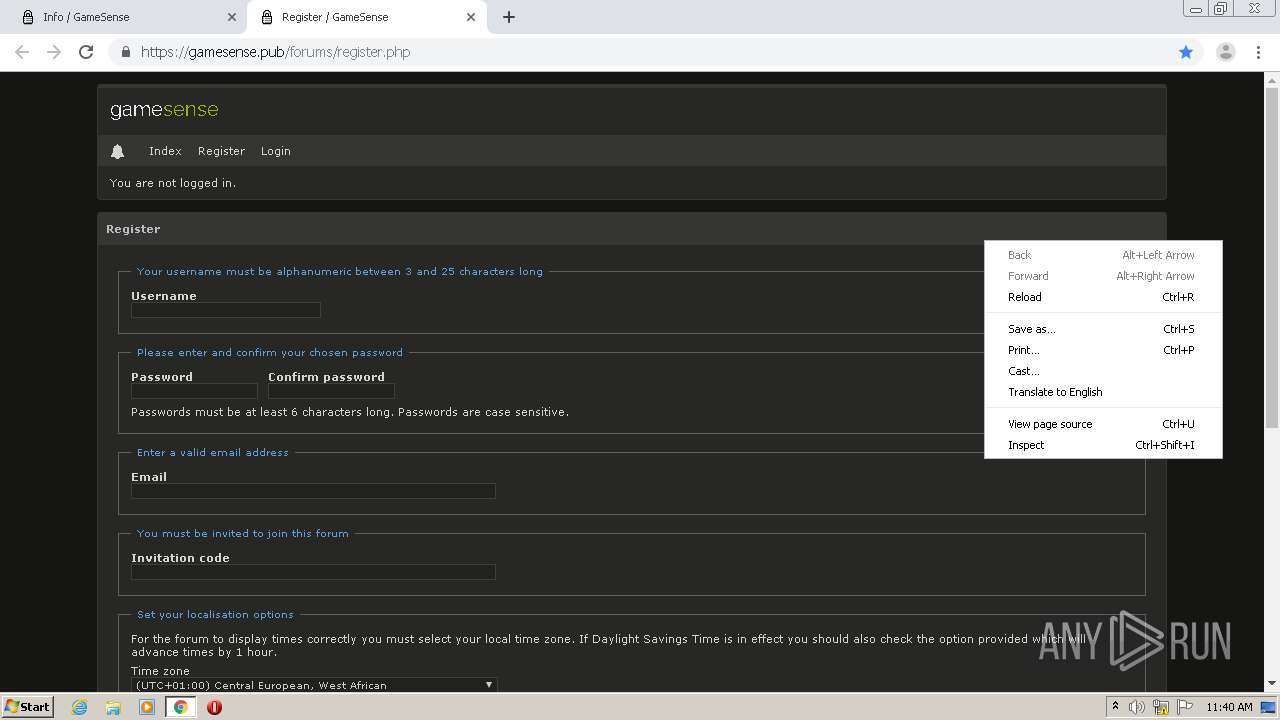Click the Password input field
1280x720 pixels.
pyautogui.click(x=194, y=391)
